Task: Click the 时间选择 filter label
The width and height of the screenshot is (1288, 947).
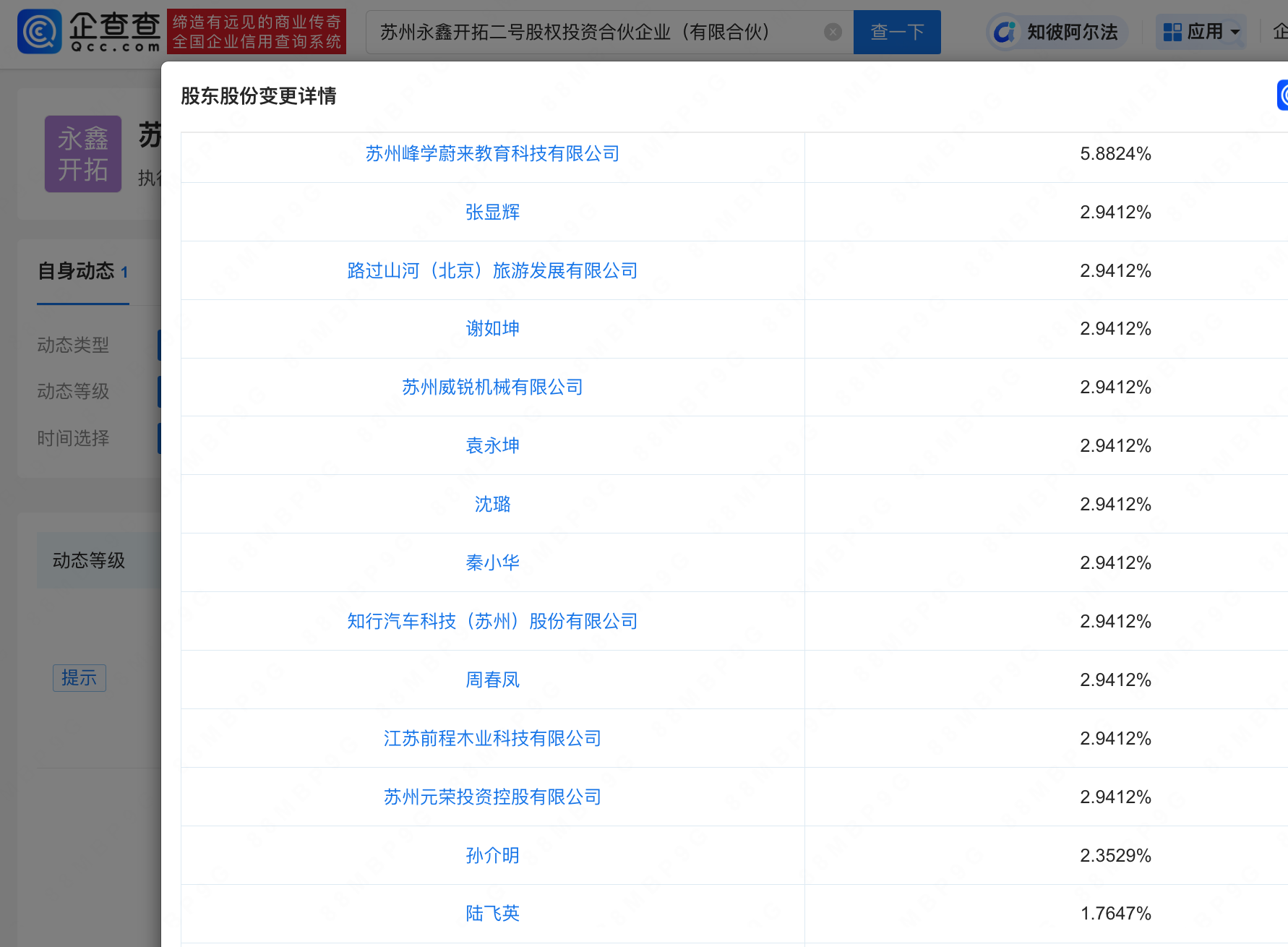Action: pyautogui.click(x=73, y=439)
